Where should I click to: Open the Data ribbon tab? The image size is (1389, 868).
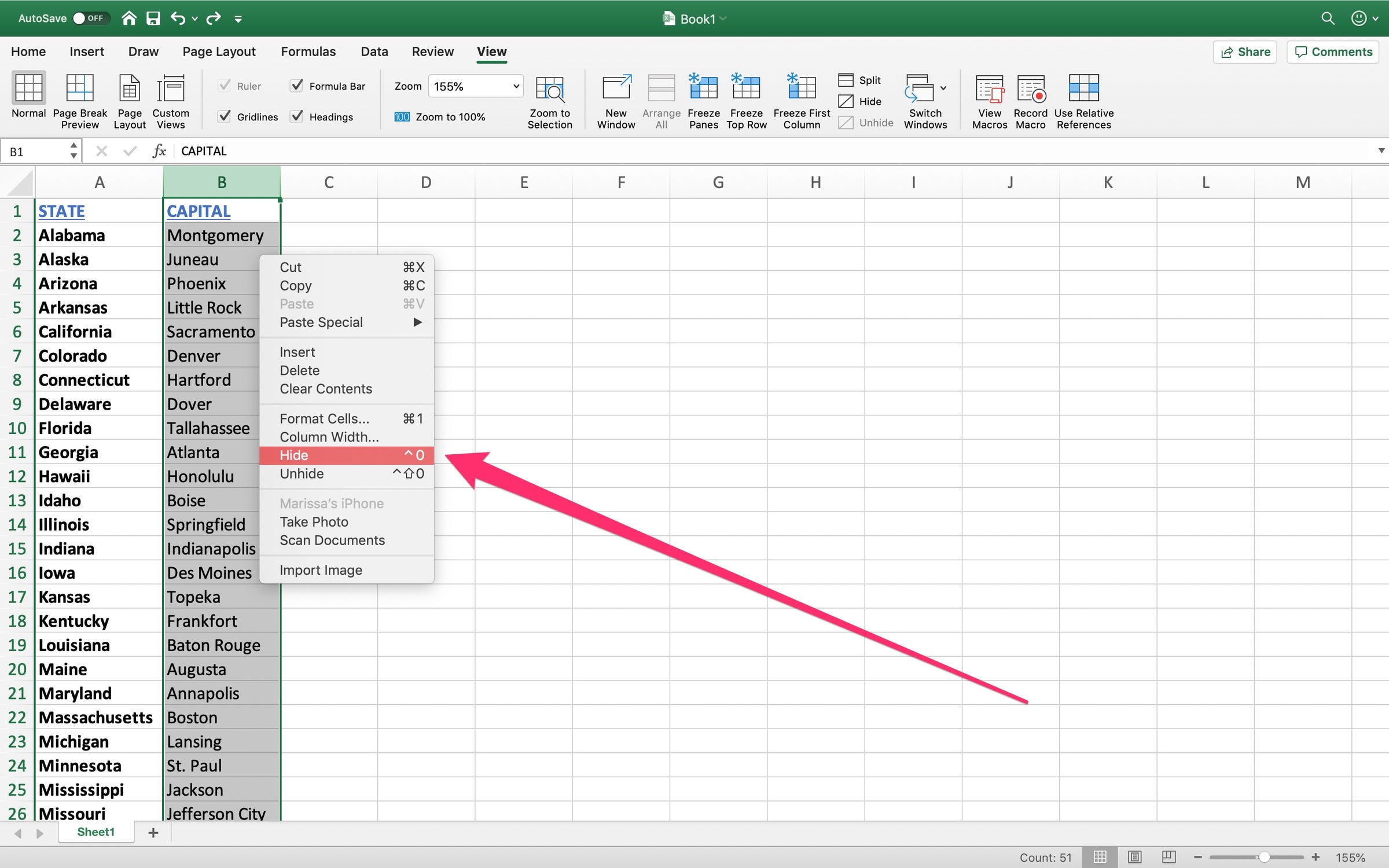click(x=374, y=52)
